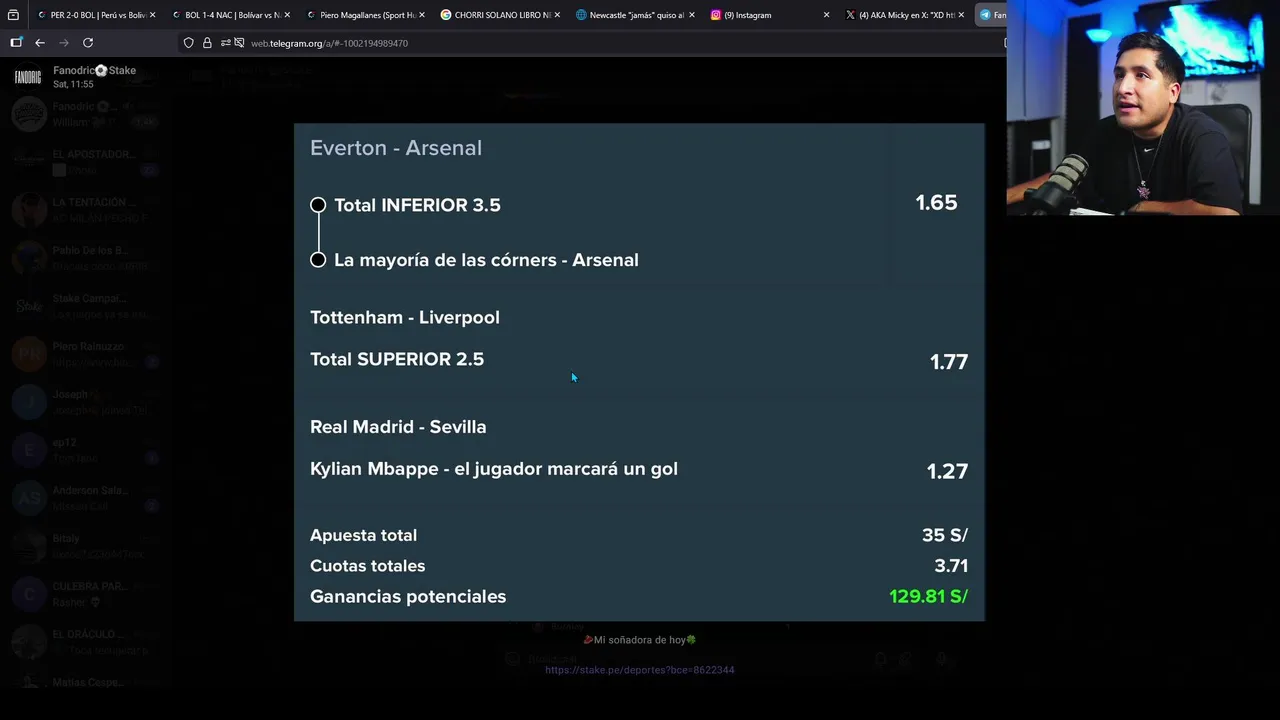Go back with the browser back arrow

click(x=40, y=43)
